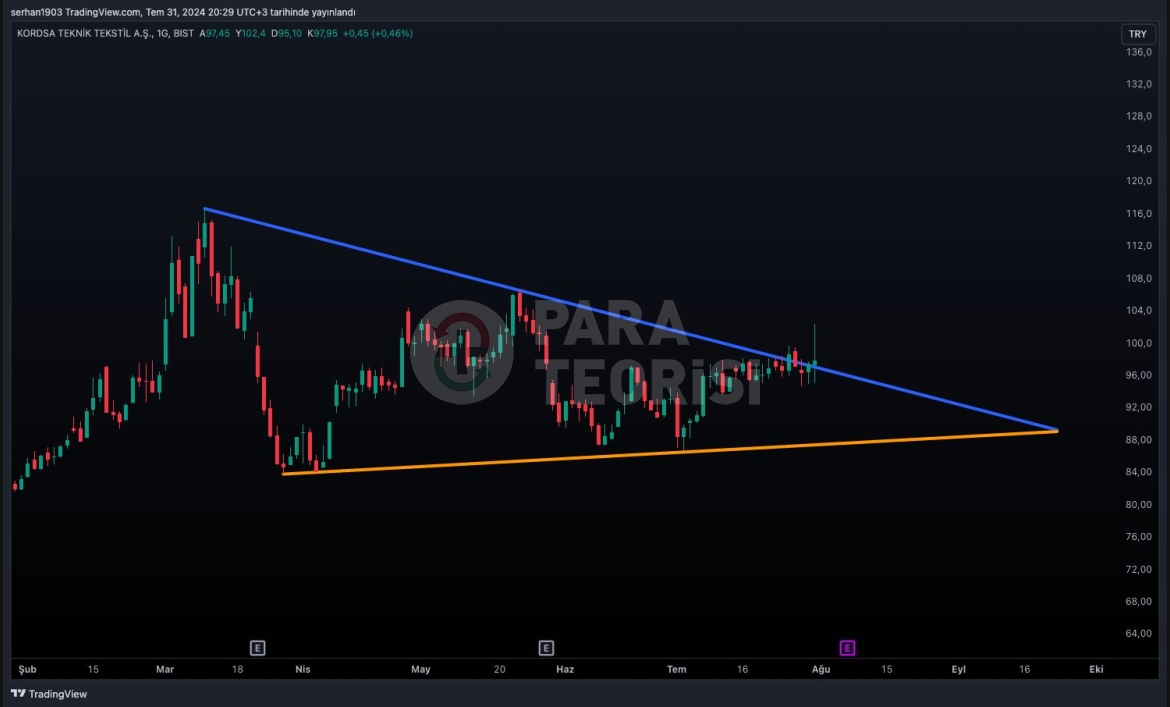Click the D95,10 low value
1170x707 pixels.
[x=287, y=34]
